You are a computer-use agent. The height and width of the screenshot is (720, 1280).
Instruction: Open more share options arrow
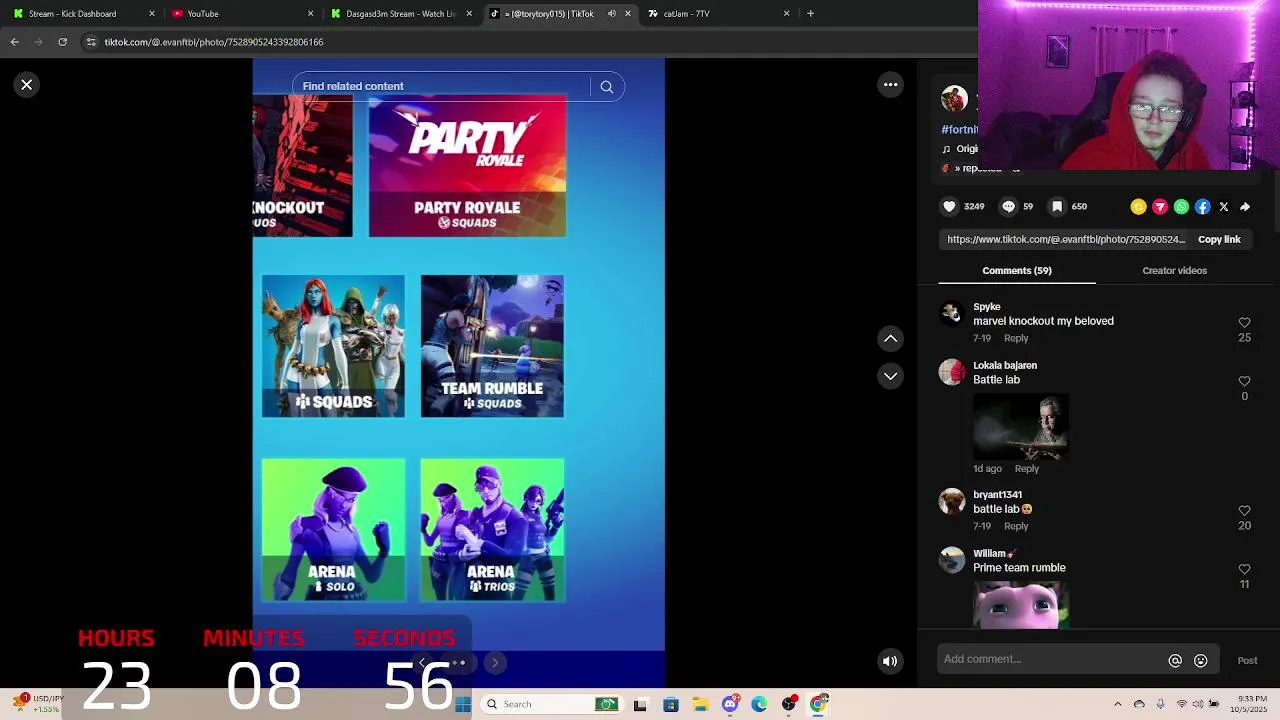pyautogui.click(x=1245, y=207)
